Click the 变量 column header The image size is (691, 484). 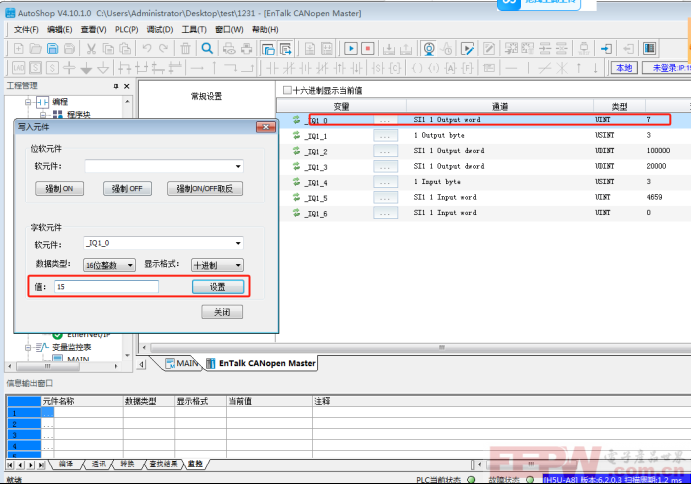pyautogui.click(x=342, y=106)
